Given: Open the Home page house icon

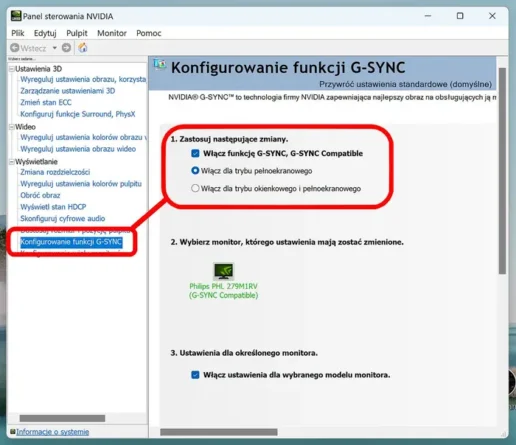Looking at the screenshot, I should coord(83,48).
